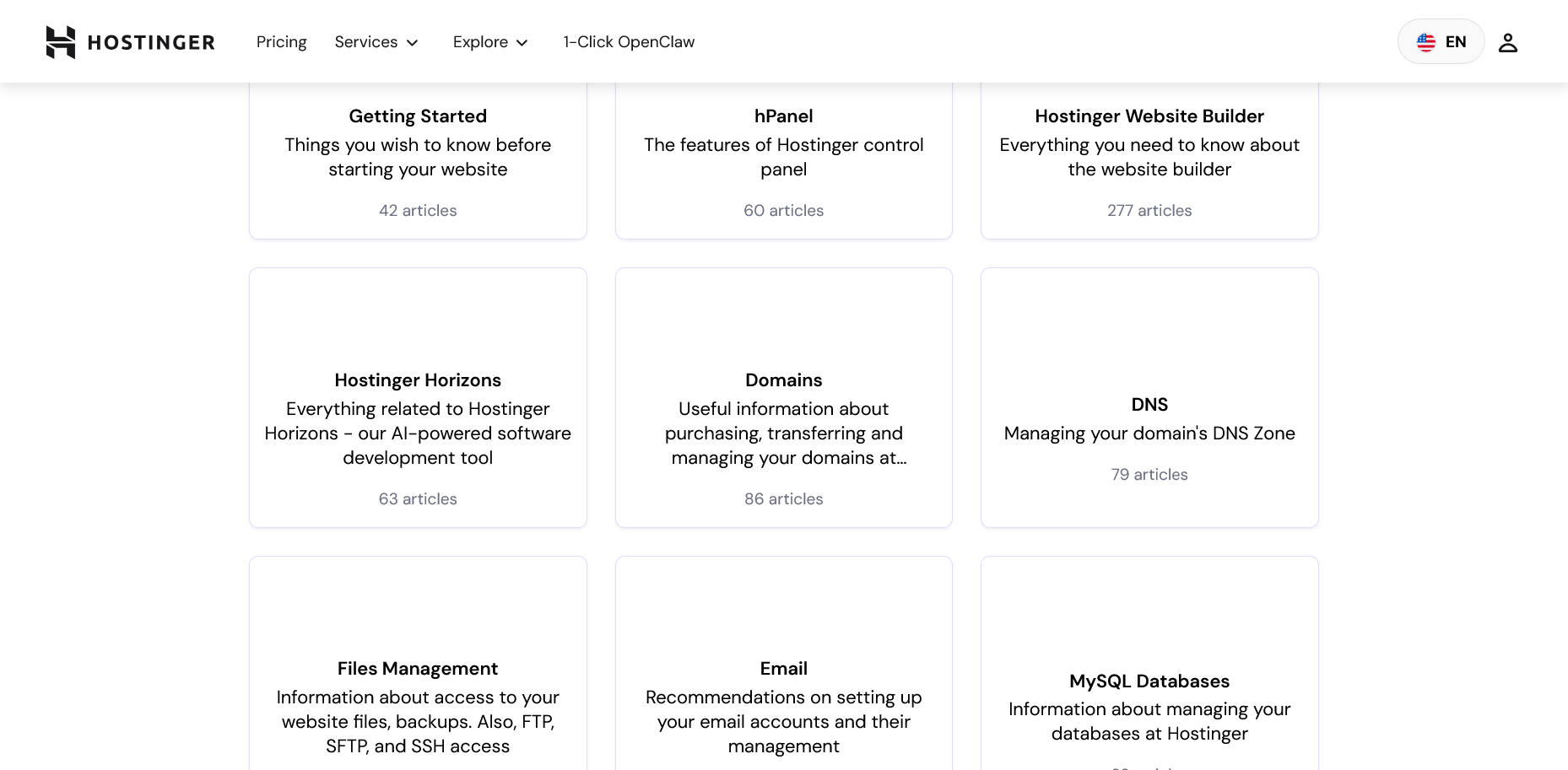Expand the Explore dropdown chevron
This screenshot has width=1568, height=770.
tap(522, 43)
